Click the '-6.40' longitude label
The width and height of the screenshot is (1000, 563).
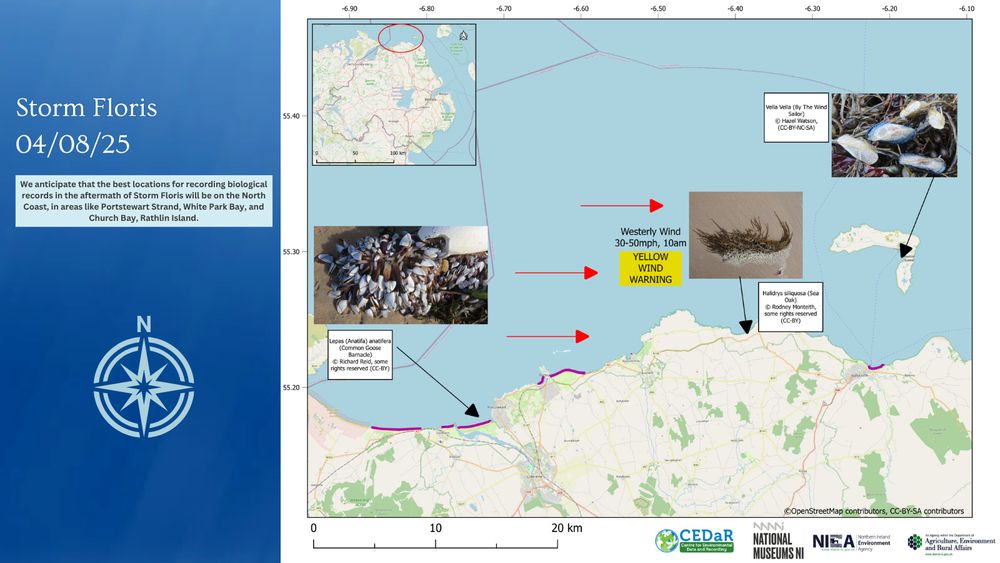coord(735,9)
